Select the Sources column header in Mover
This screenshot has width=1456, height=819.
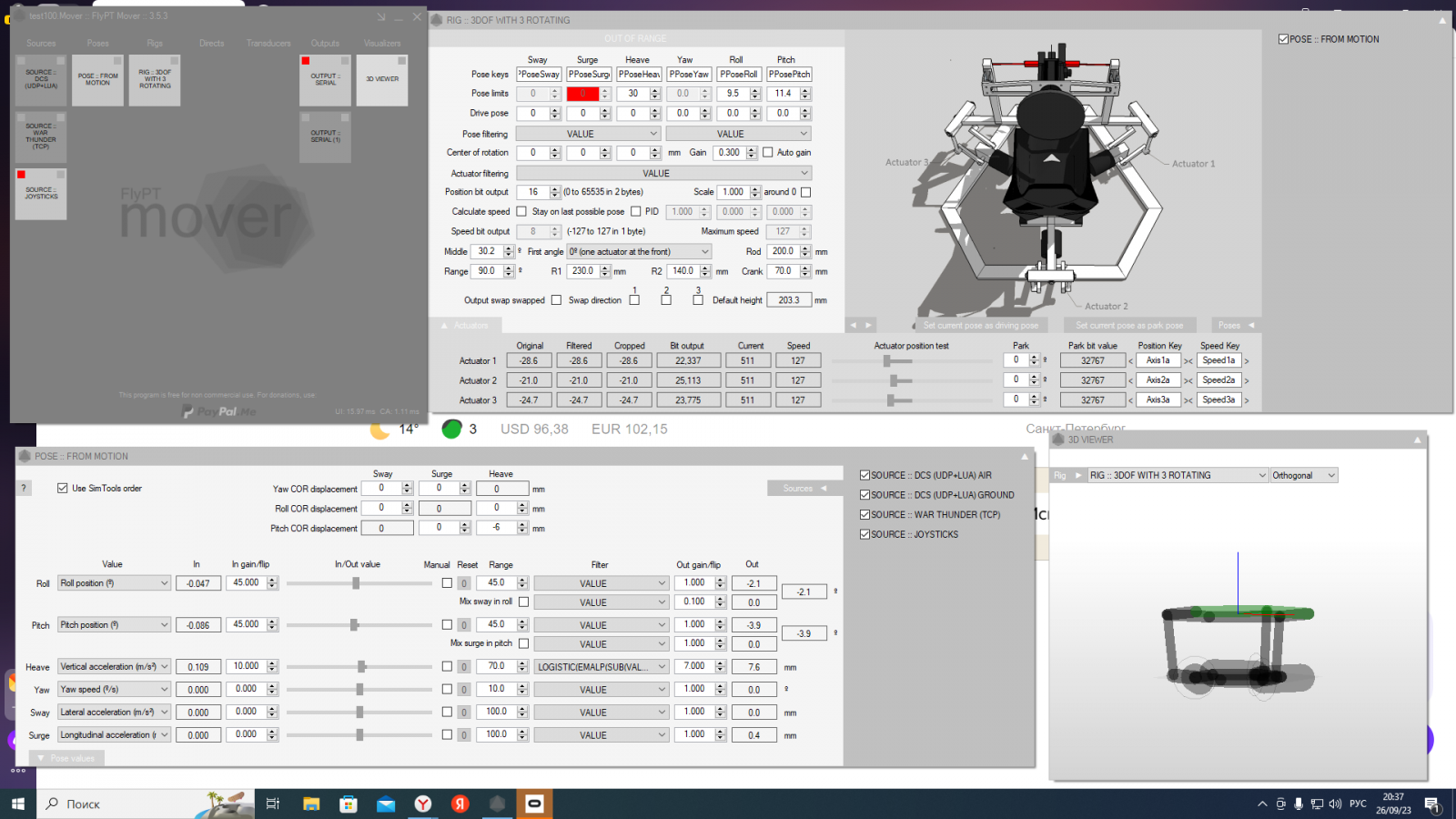pyautogui.click(x=41, y=43)
